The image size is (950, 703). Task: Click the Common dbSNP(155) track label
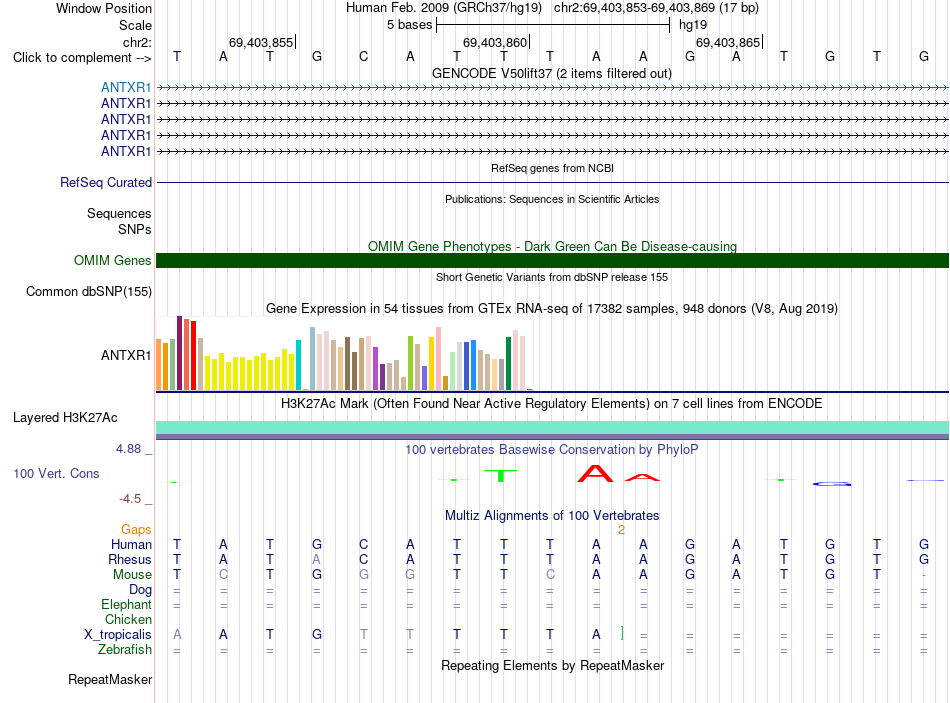[x=88, y=292]
